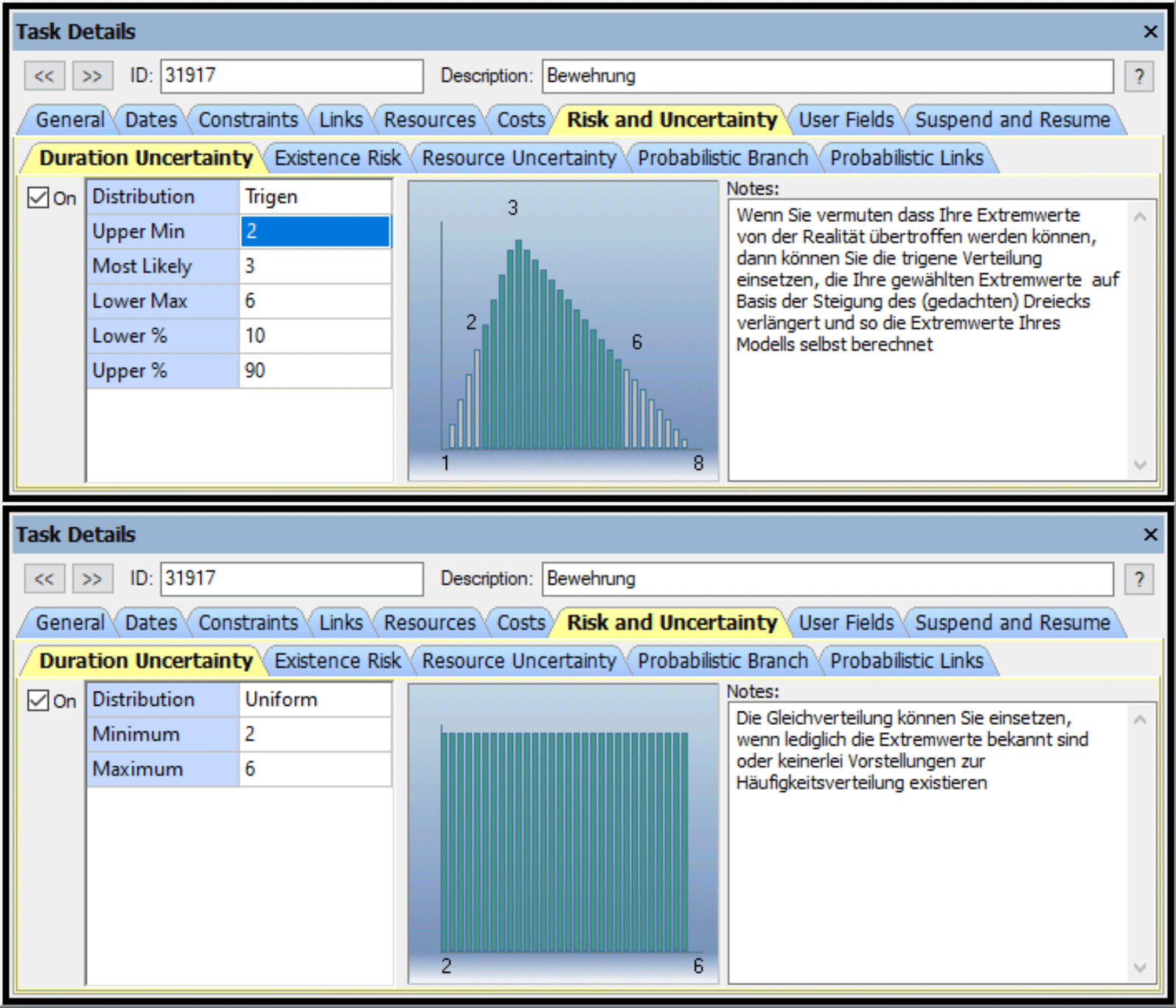Open Distribution selector showing Uniform

[x=314, y=700]
